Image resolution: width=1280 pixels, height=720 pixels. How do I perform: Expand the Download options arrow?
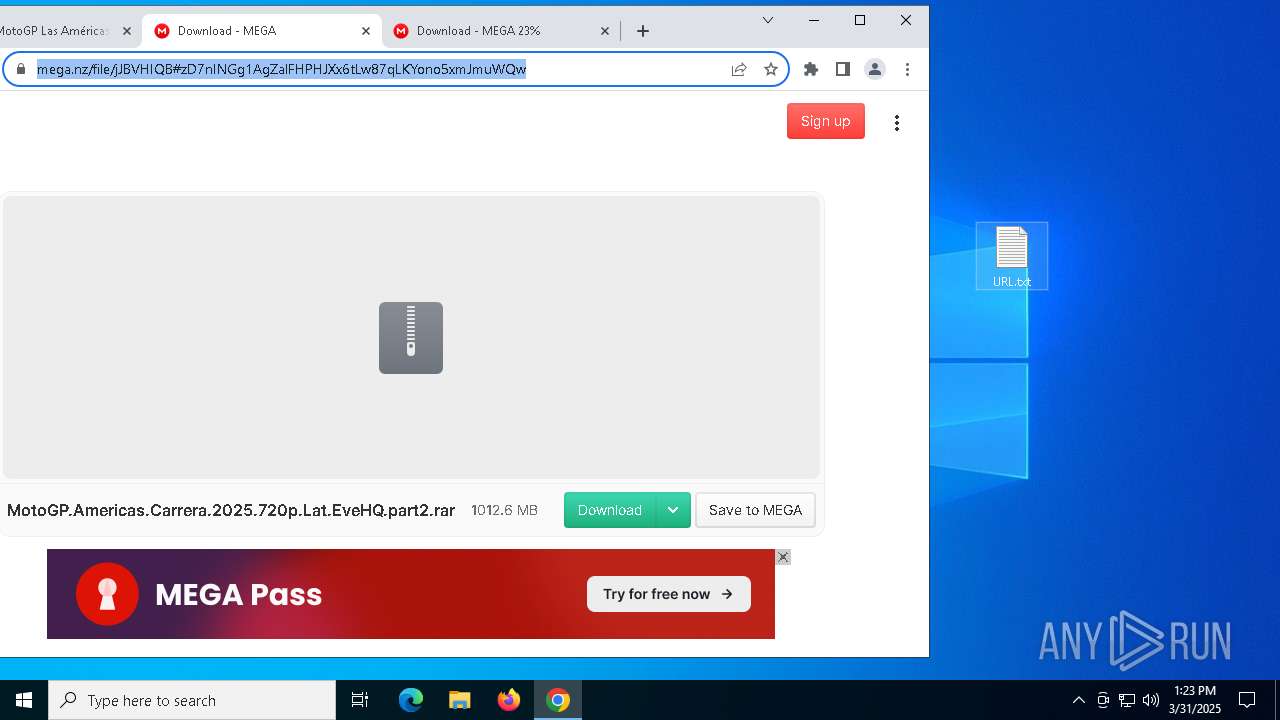[x=673, y=510]
